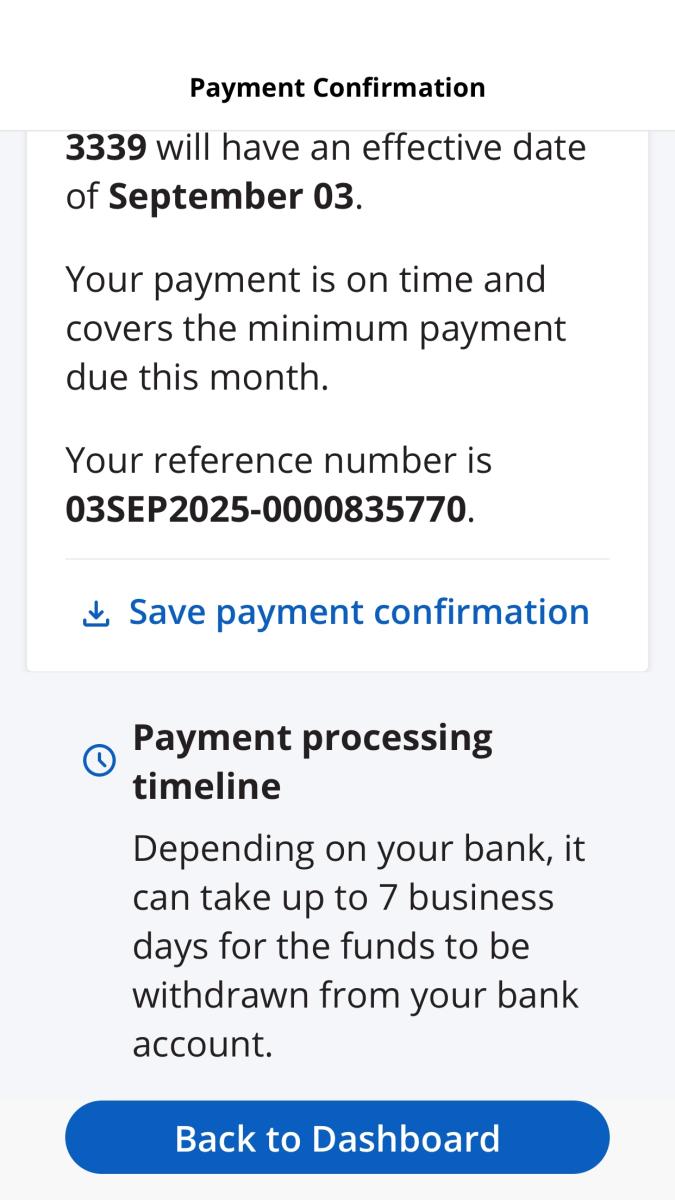Click the Payment processing timeline heading
This screenshot has height=1200, width=675.
312,761
